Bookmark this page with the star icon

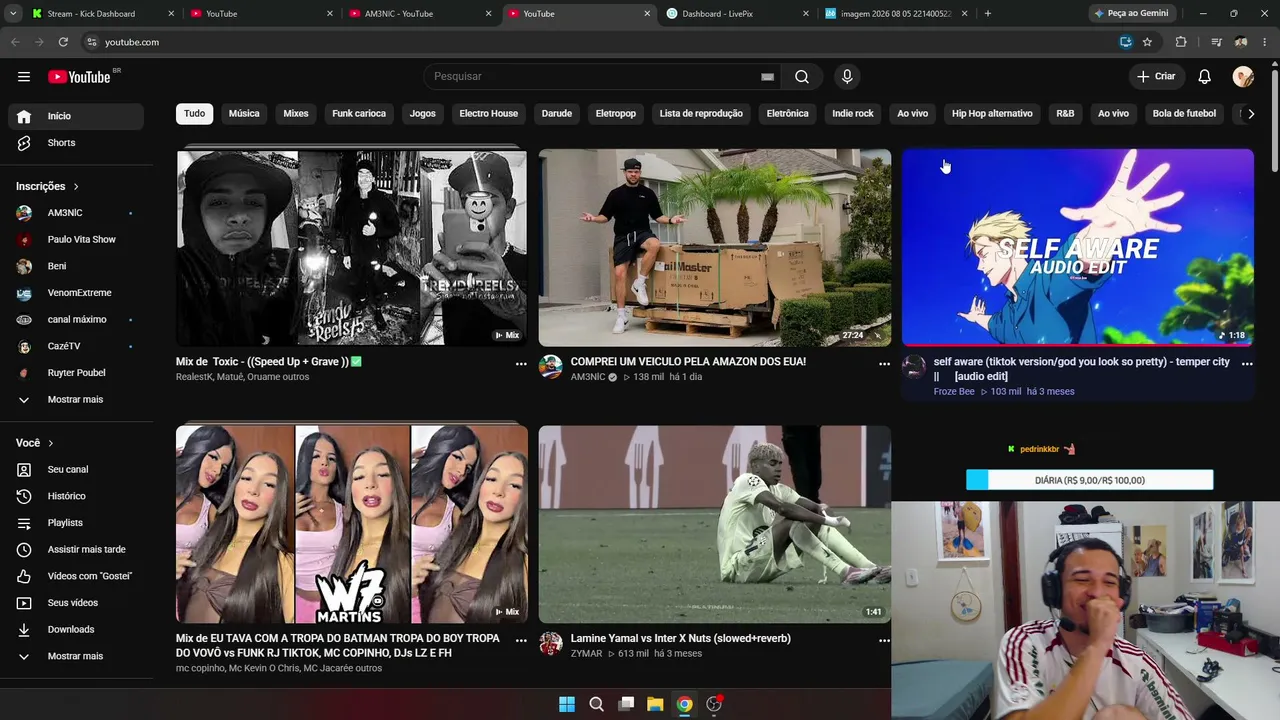click(x=1147, y=42)
